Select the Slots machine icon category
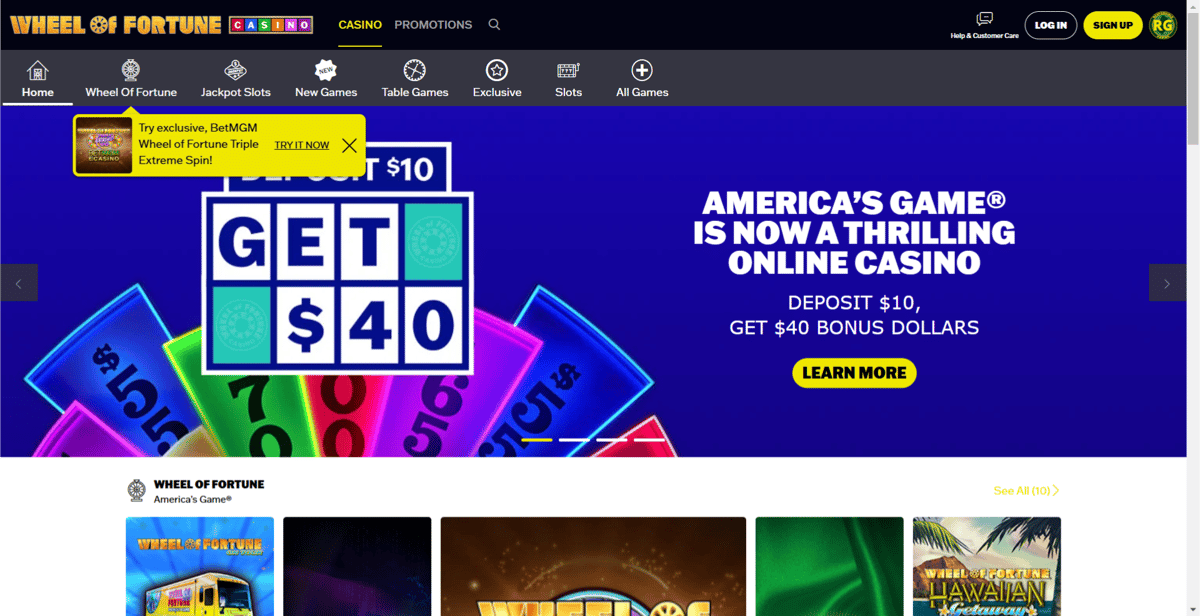Screen dimensions: 1200x616 click(x=568, y=71)
